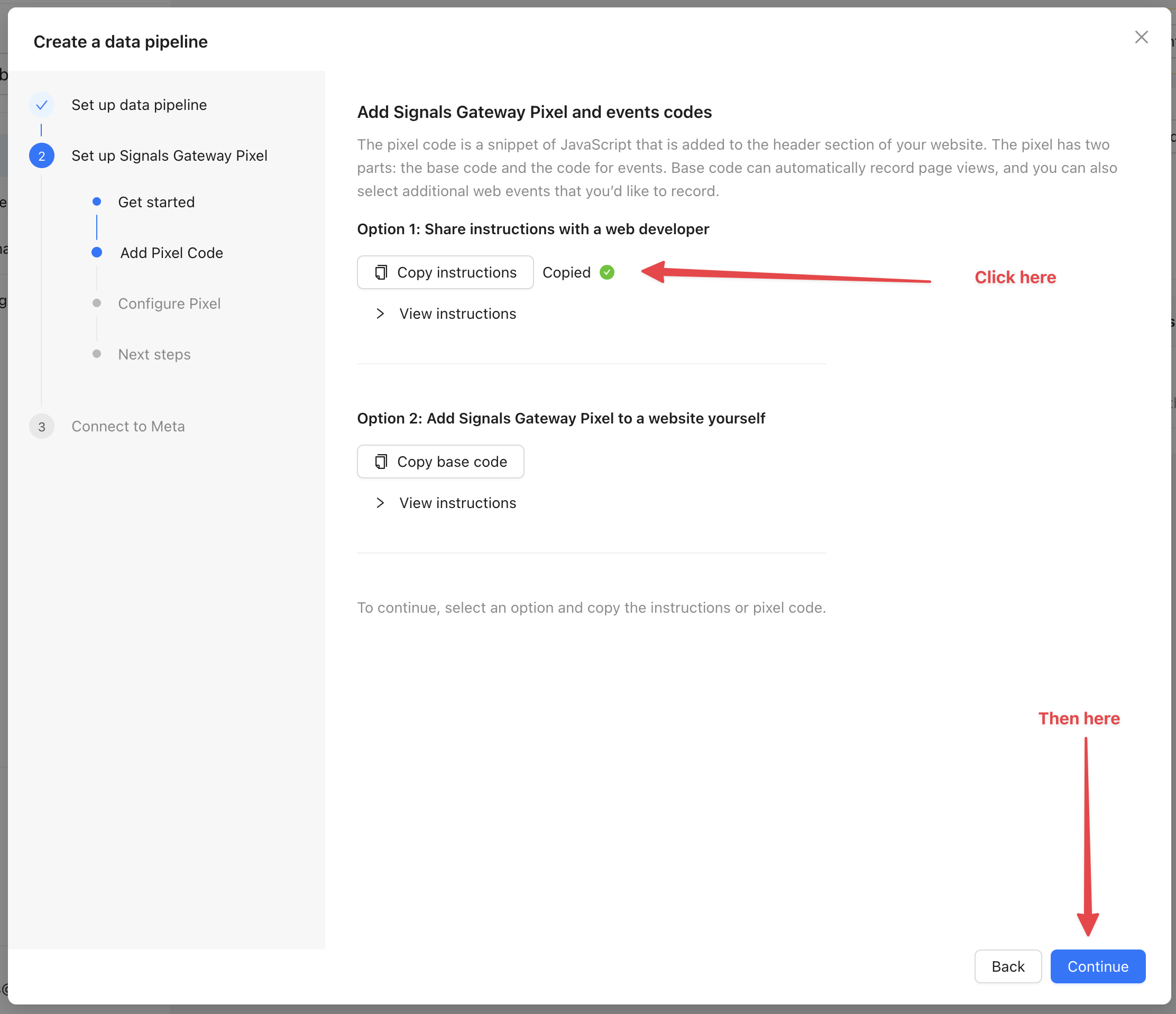Select the Add Pixel Code substep
The height and width of the screenshot is (1014, 1176).
[x=171, y=253]
